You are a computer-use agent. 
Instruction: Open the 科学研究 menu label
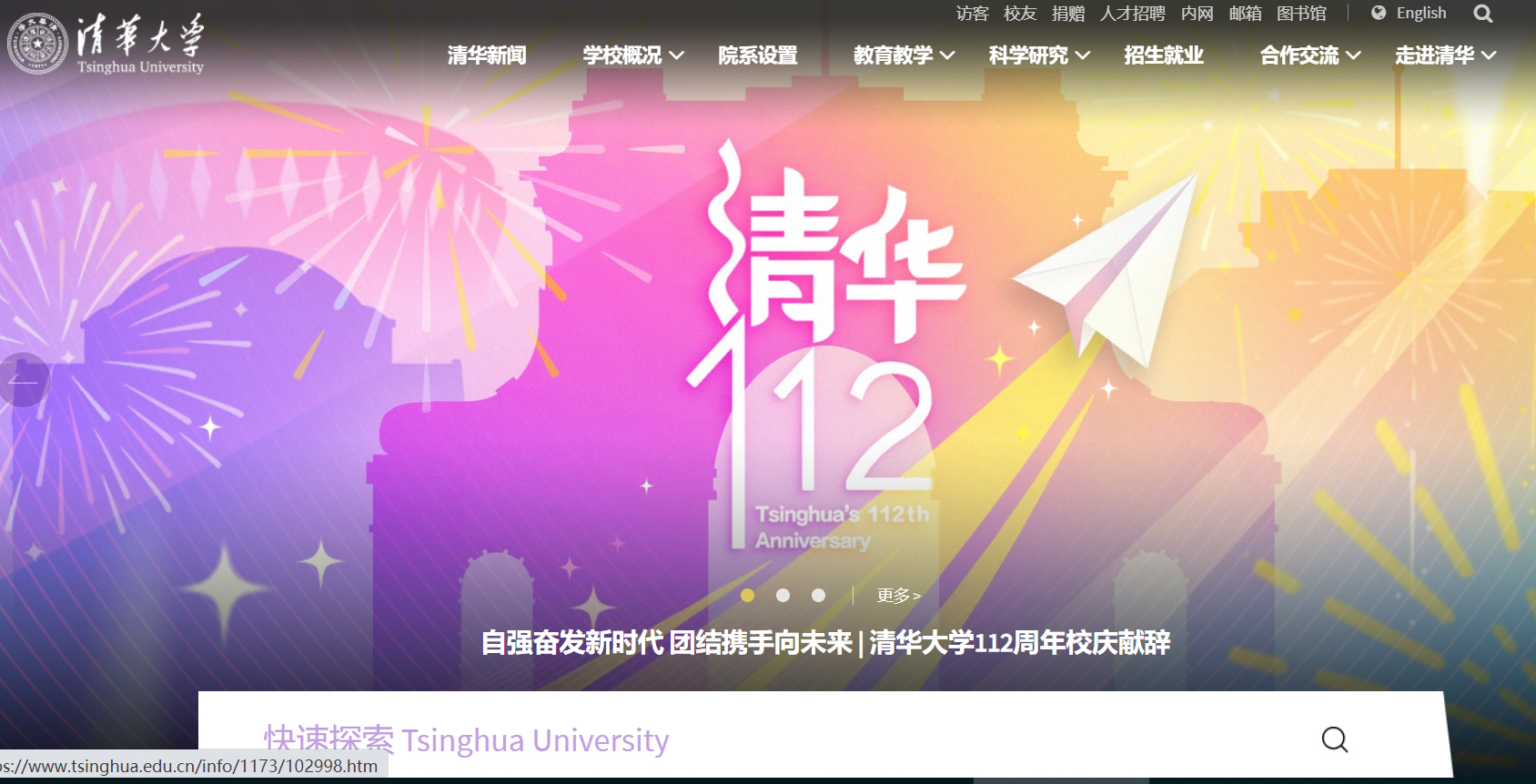click(1028, 55)
